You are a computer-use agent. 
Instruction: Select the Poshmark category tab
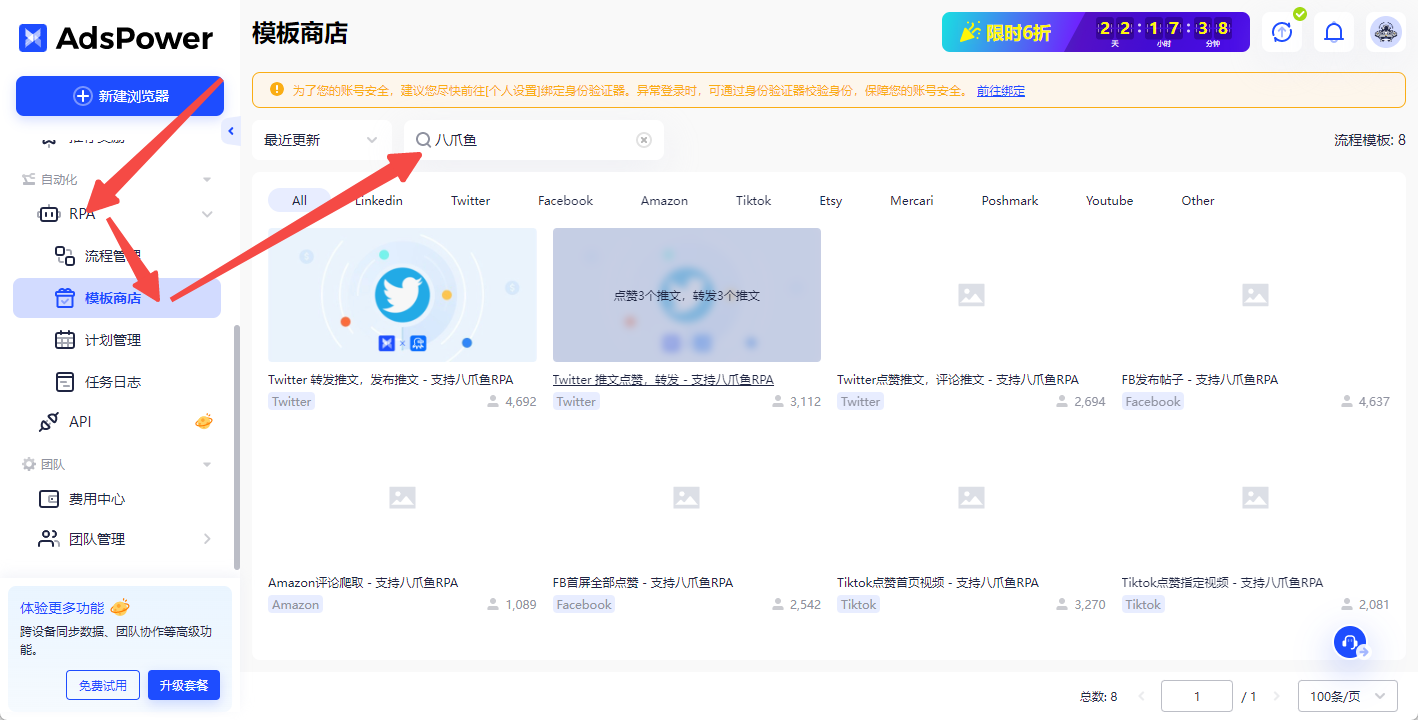[1009, 200]
